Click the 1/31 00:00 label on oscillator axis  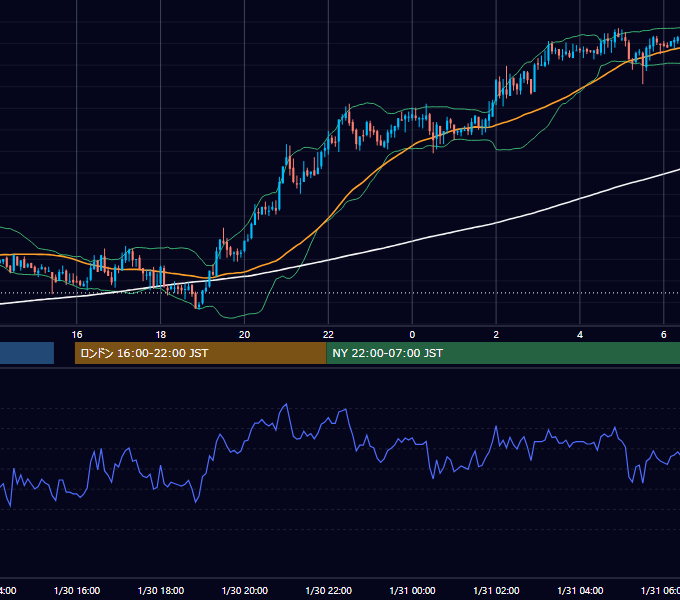pos(412,591)
